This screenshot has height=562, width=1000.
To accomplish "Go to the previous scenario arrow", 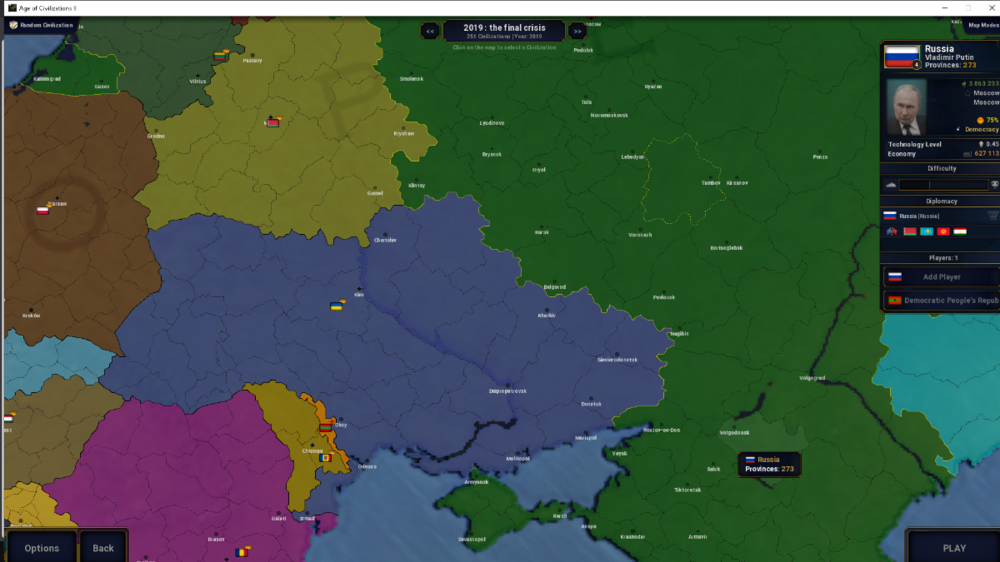I will pyautogui.click(x=430, y=31).
